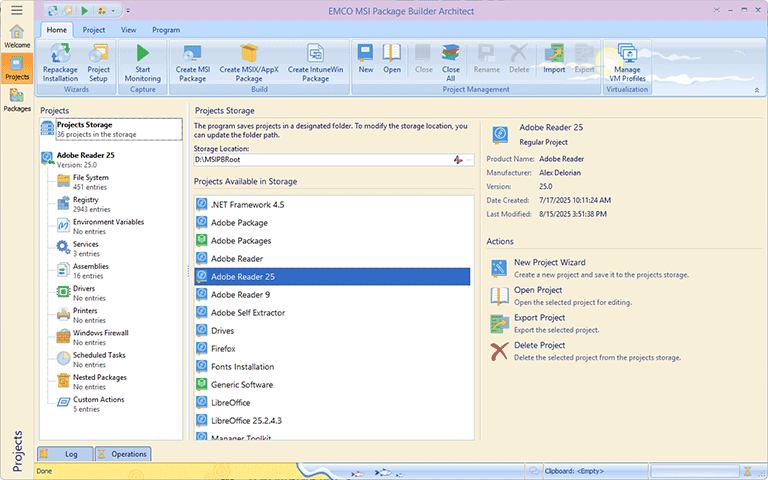Image resolution: width=768 pixels, height=480 pixels.
Task: Open the quick access toolbar dropdown arrow
Action: point(128,10)
